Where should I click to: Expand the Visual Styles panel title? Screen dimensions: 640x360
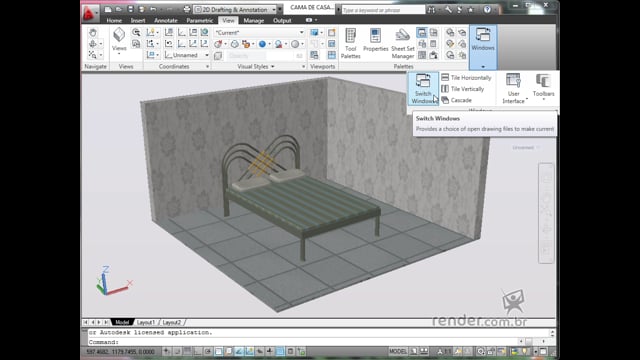point(256,67)
